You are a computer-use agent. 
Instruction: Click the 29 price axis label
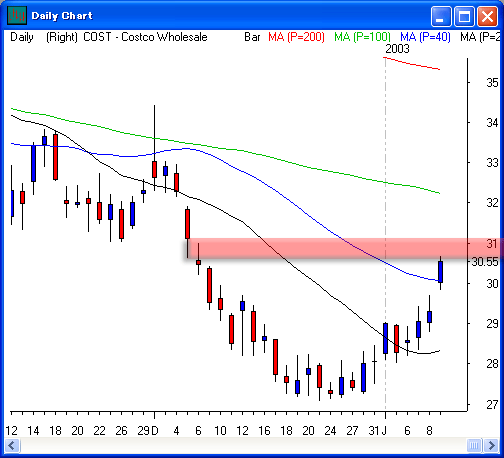point(492,324)
